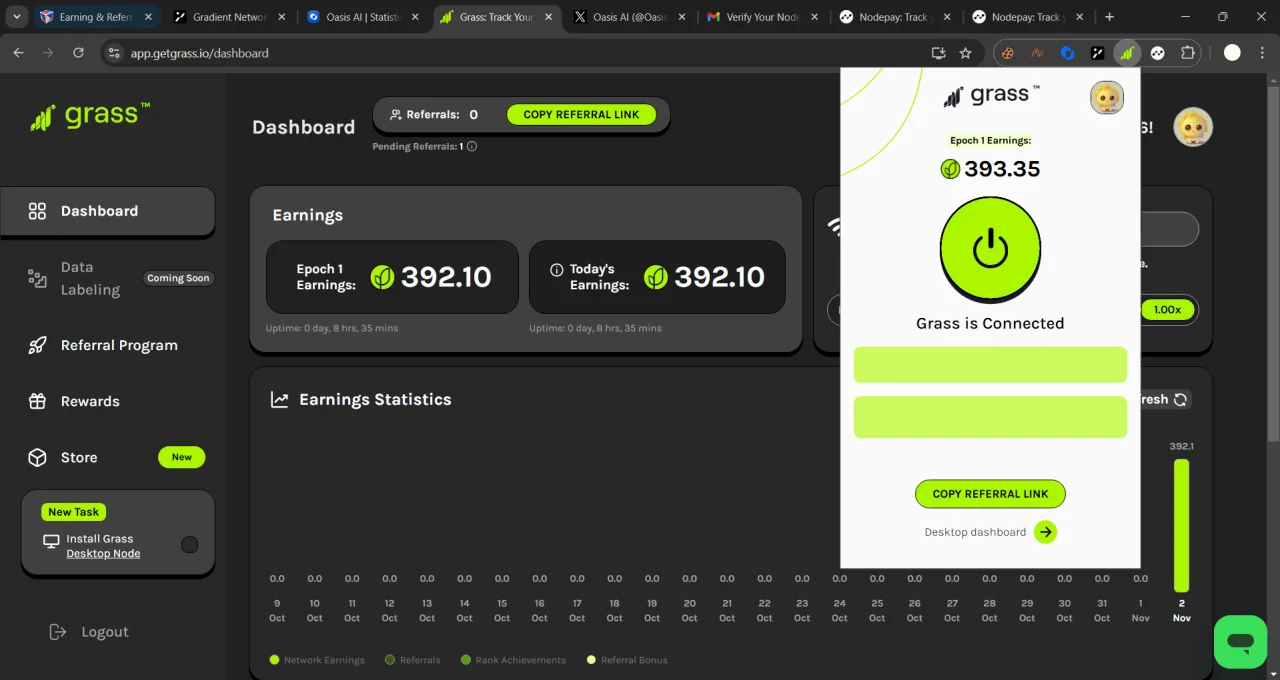The width and height of the screenshot is (1280, 680).
Task: Toggle Rank Achievements legend item
Action: [x=513, y=660]
